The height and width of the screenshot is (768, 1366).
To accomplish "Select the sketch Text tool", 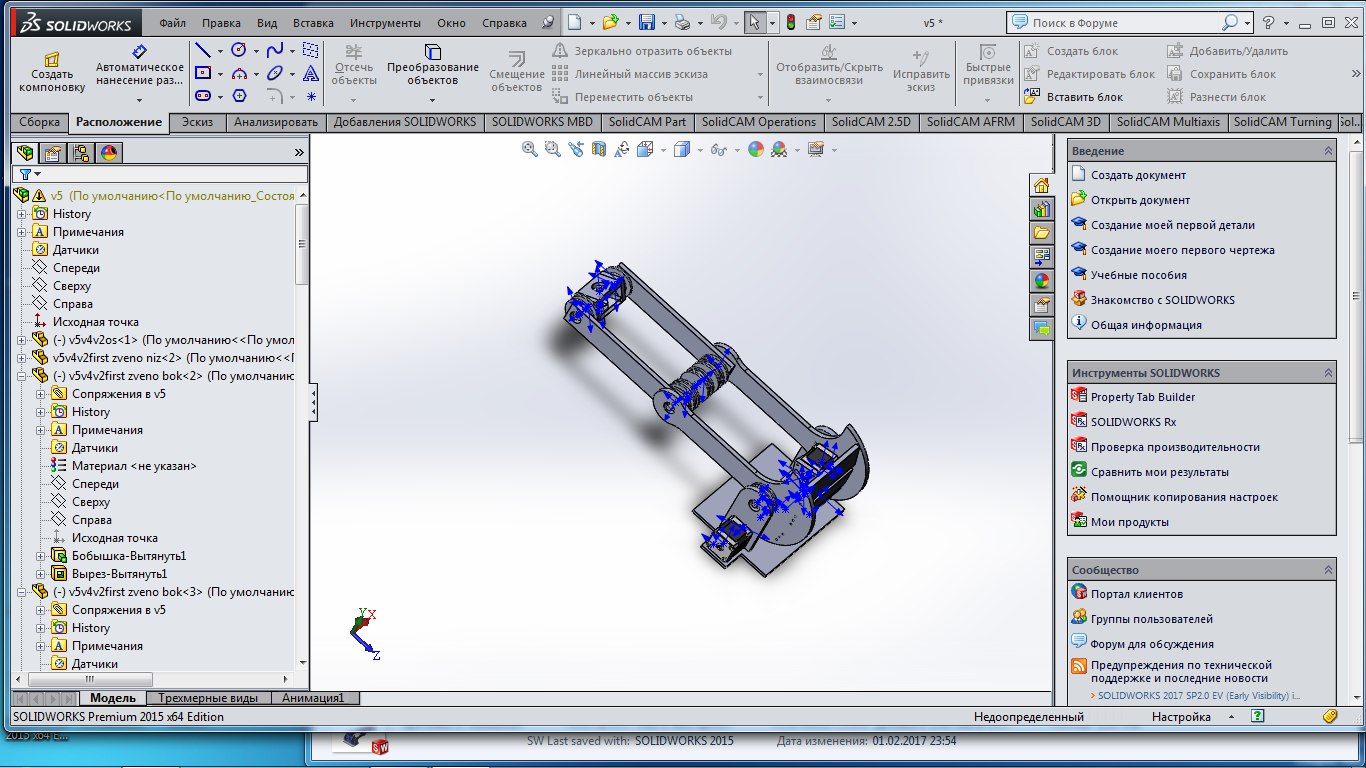I will click(311, 73).
